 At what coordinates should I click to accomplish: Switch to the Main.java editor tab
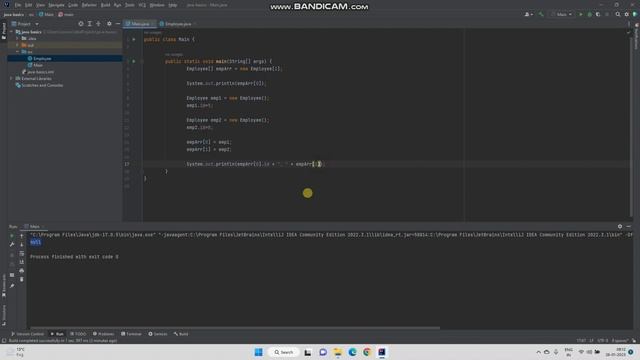(x=140, y=24)
